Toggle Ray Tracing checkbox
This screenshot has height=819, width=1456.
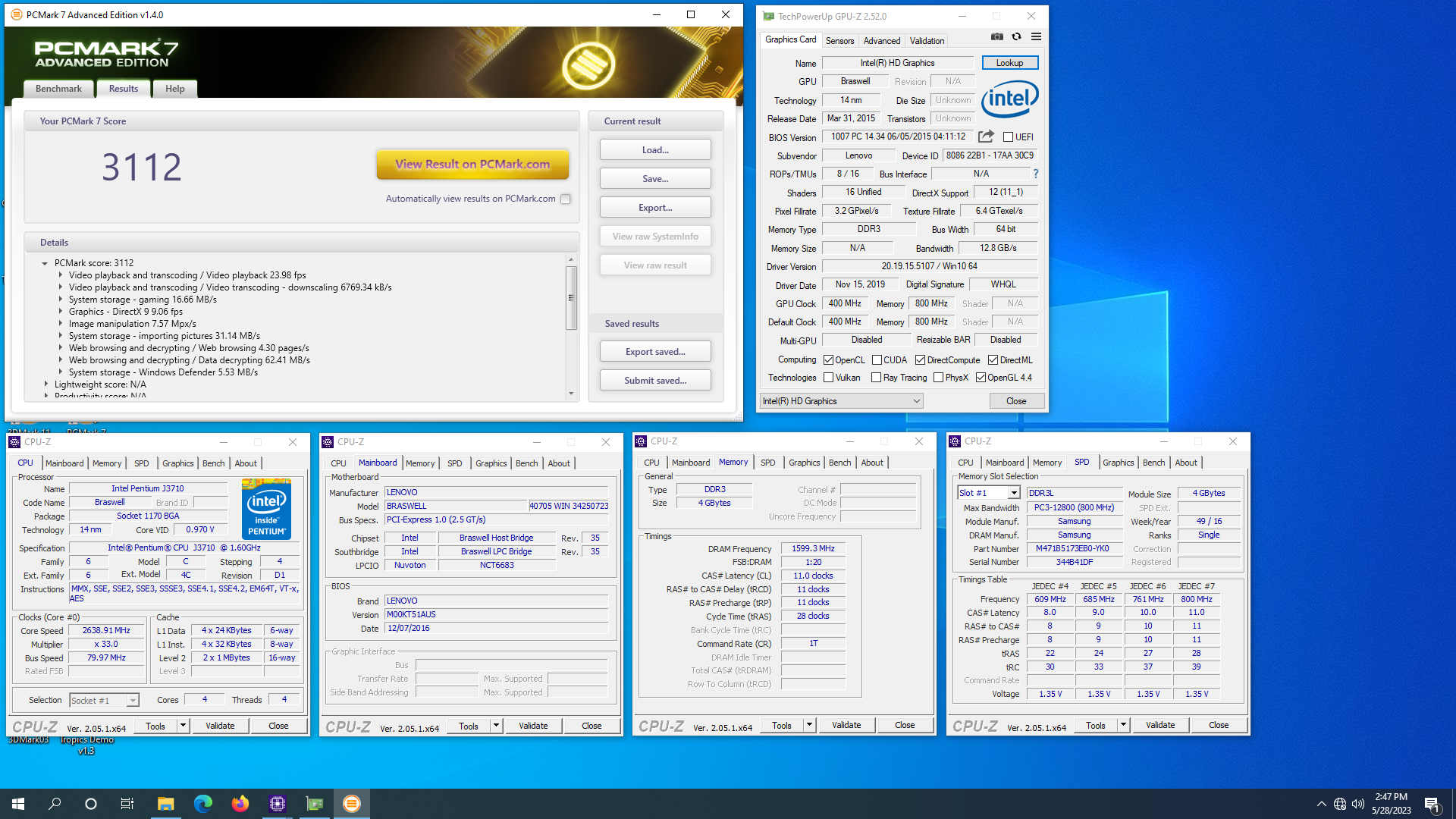coord(876,378)
